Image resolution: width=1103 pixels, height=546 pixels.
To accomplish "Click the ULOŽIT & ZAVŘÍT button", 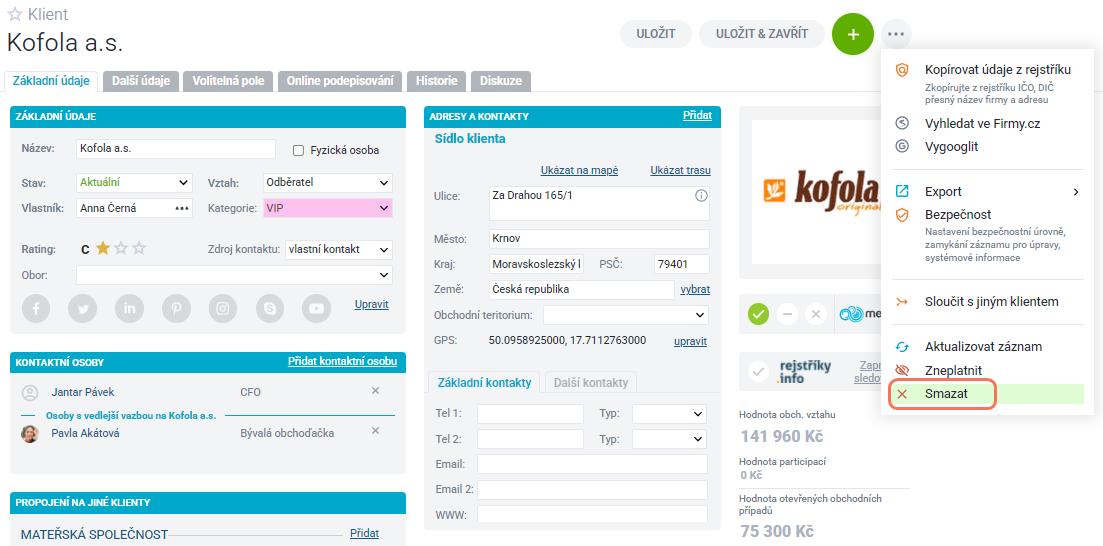I will click(x=762, y=34).
